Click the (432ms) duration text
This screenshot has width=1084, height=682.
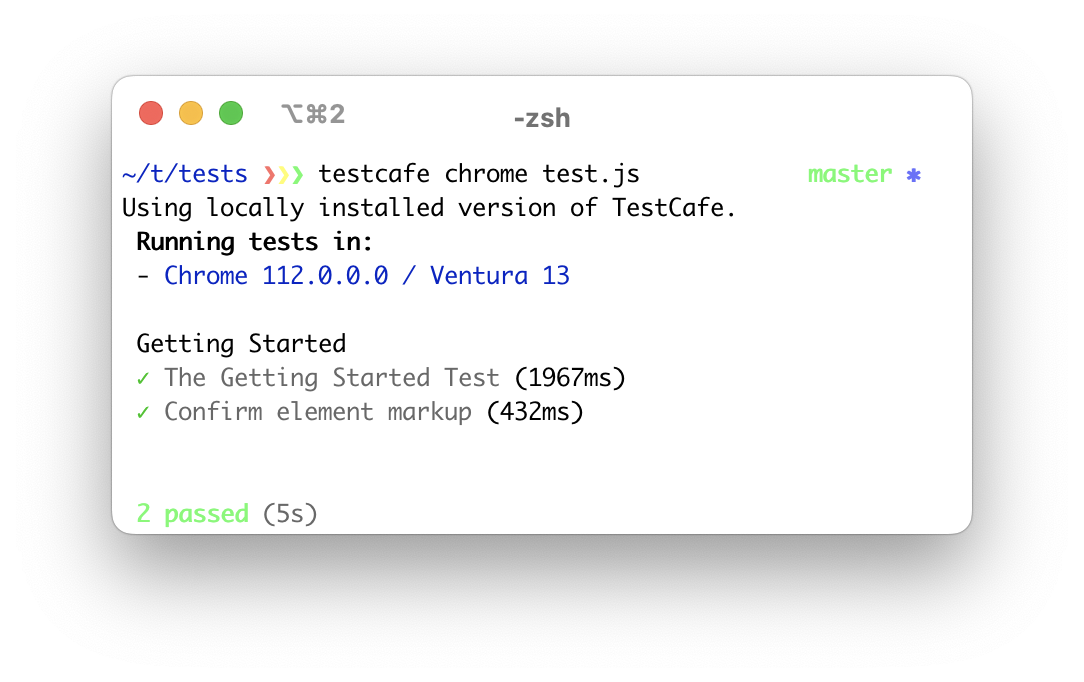click(535, 412)
